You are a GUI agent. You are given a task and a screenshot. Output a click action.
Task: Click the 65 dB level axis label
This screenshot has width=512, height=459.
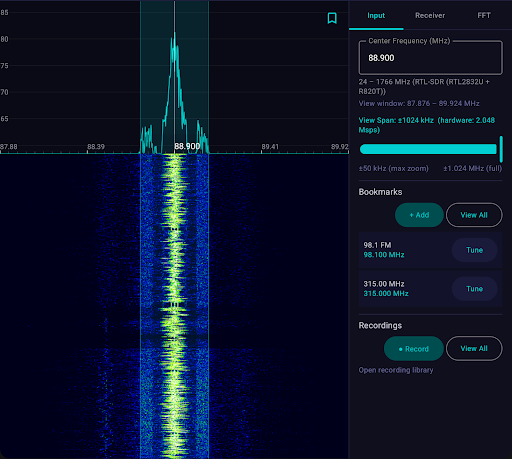tap(4, 119)
